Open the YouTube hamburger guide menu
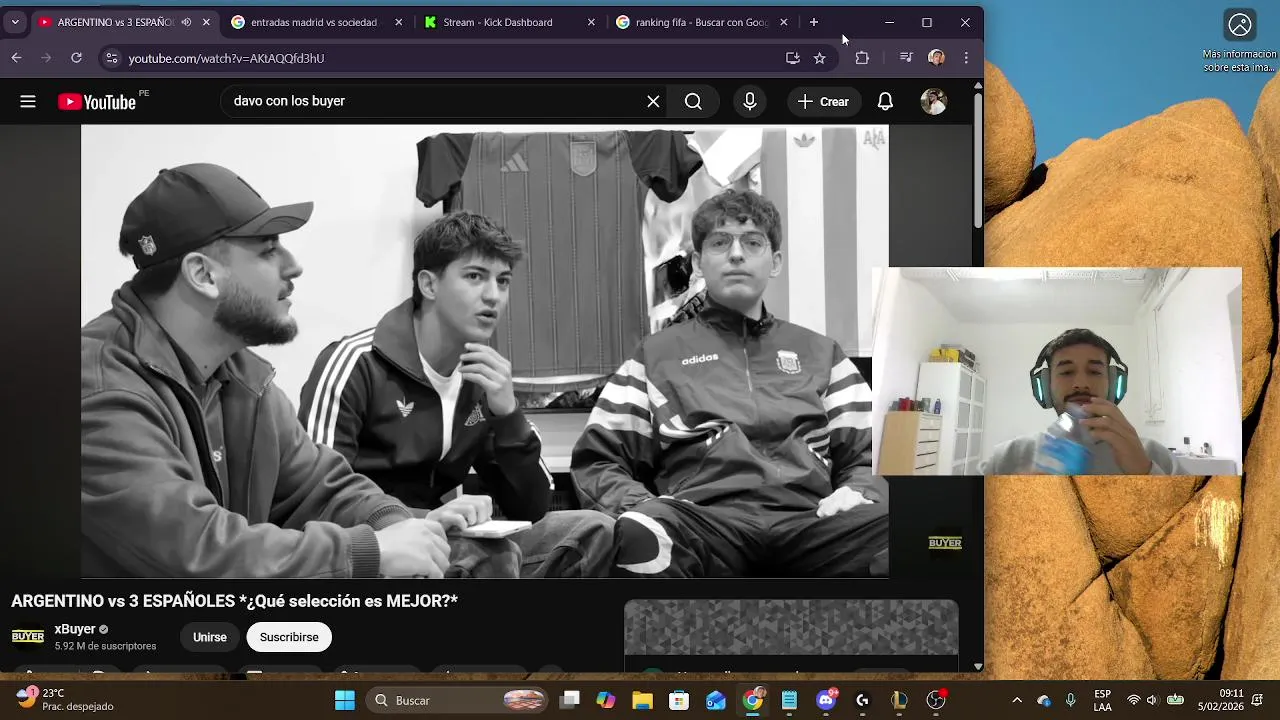Screen dimensions: 1280x720 coord(28,101)
